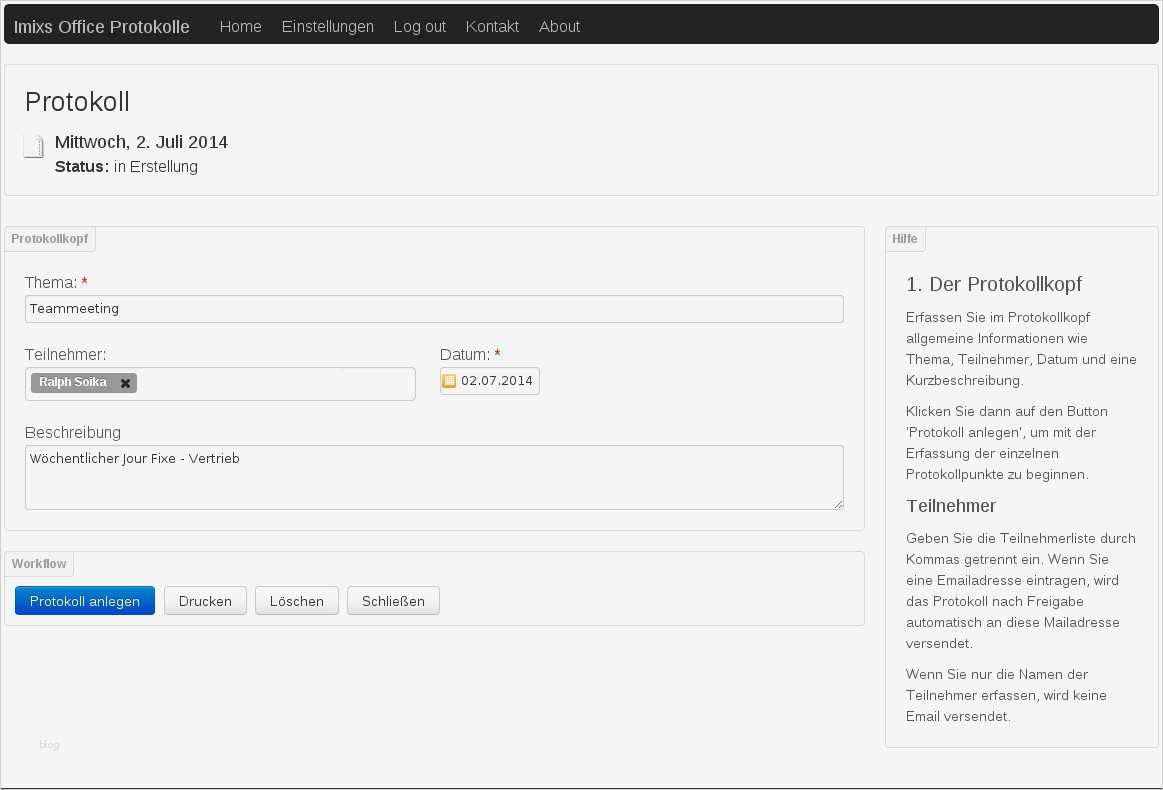1163x790 pixels.
Task: Click the Löschen button
Action: pyautogui.click(x=297, y=601)
